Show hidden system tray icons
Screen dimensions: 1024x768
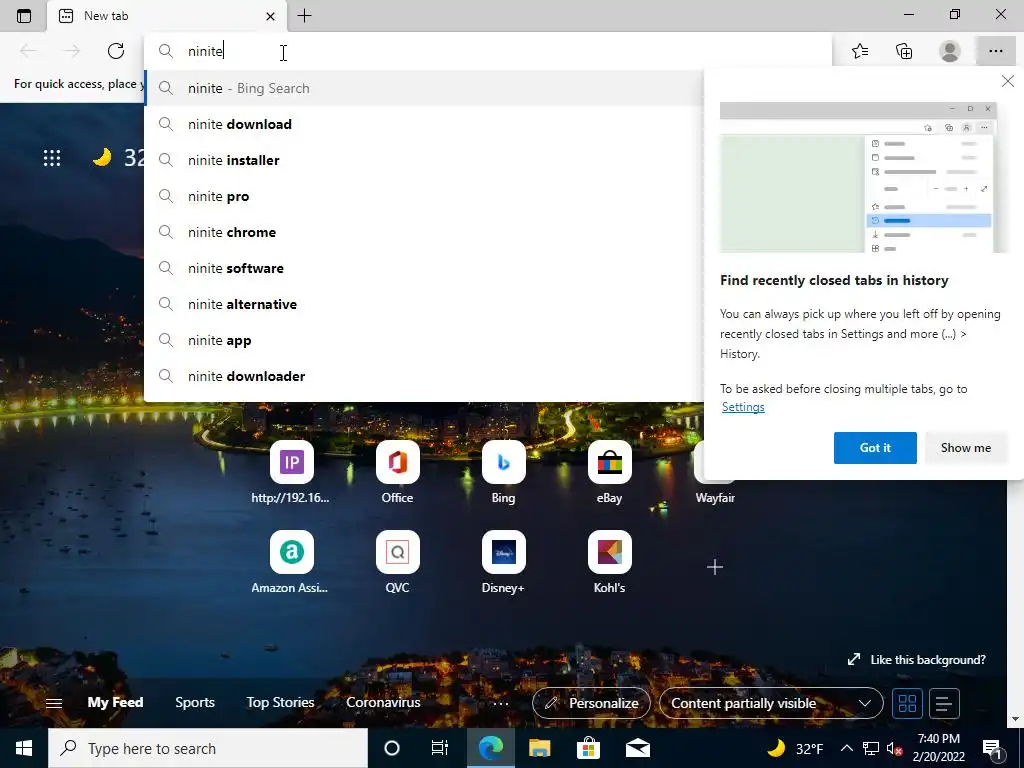point(846,748)
